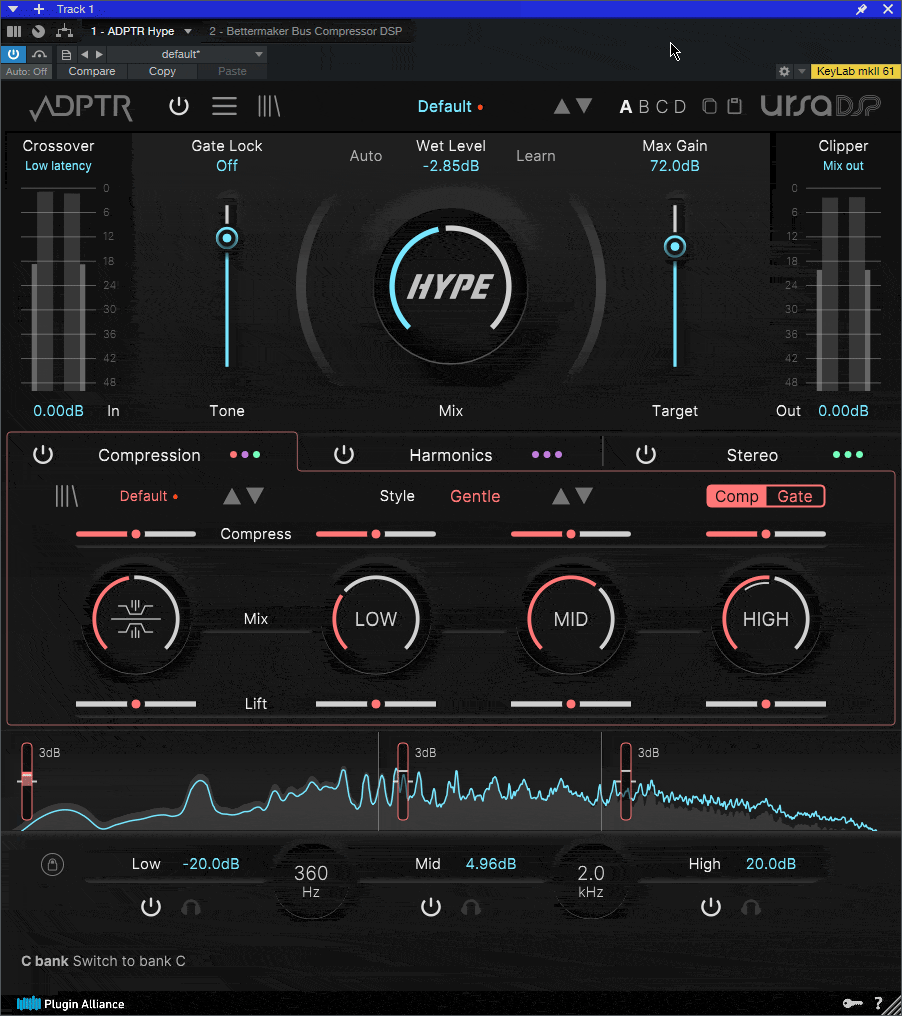Open help with the question mark icon
Viewport: 902px width, 1016px height.
pos(879,1004)
